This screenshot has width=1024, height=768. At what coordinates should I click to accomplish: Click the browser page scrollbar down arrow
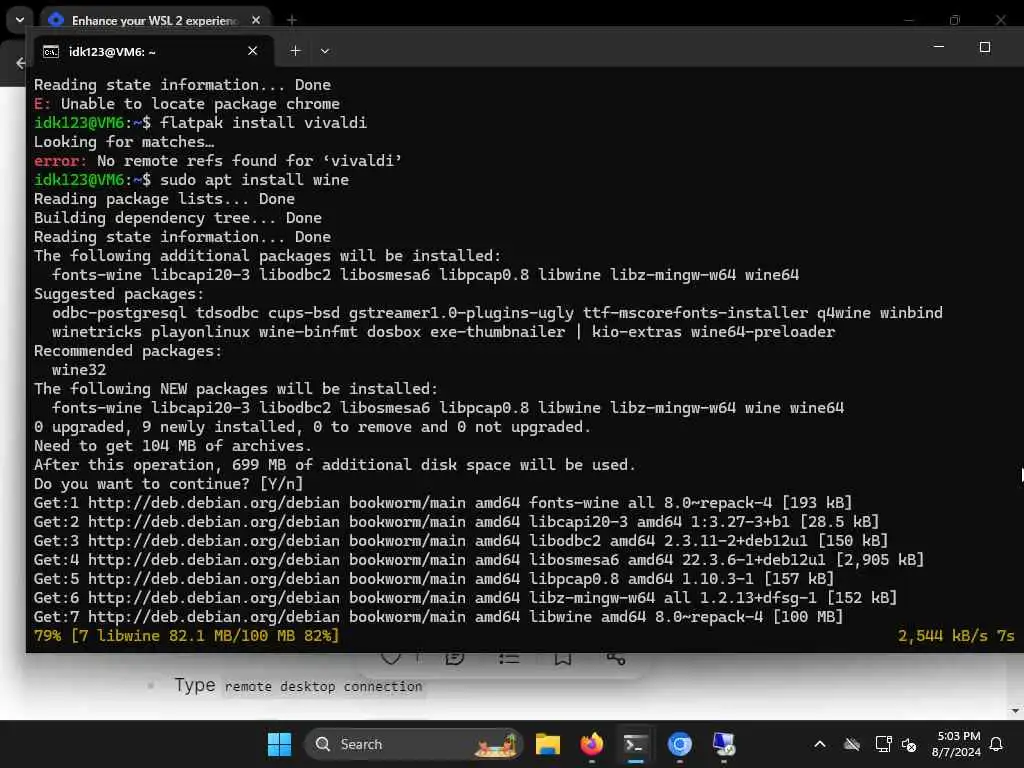tap(1015, 711)
